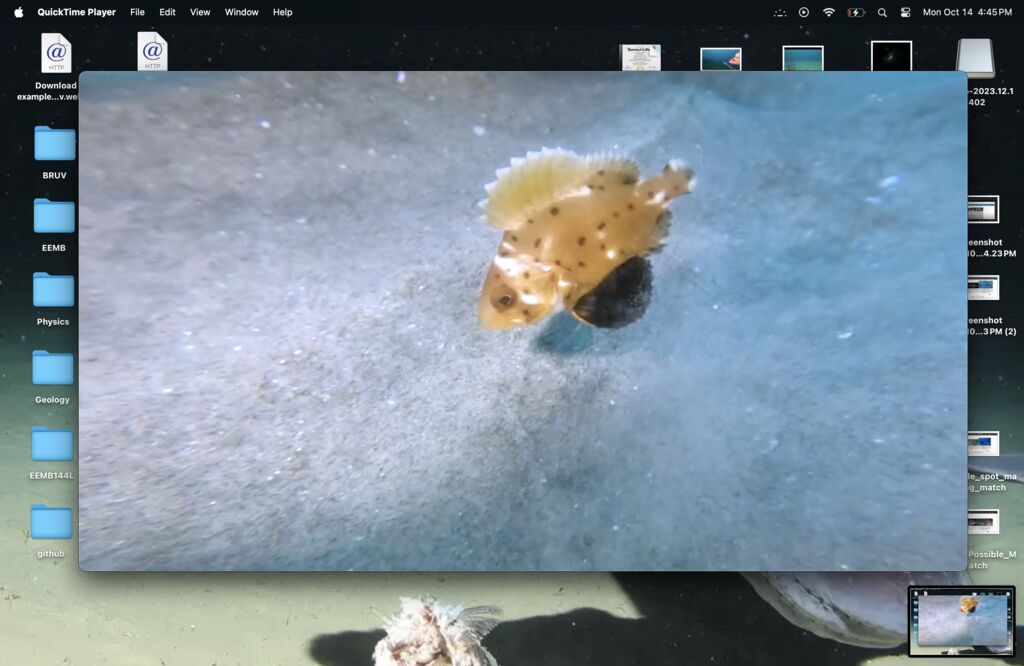The image size is (1024, 666).
Task: Expand the View menu
Action: 200,12
